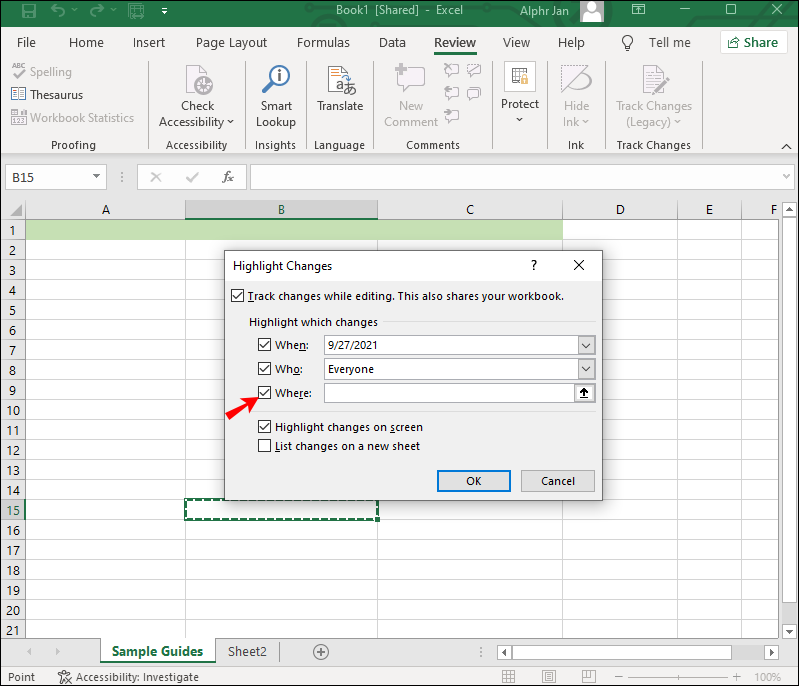Expand the When date dropdown
799x686 pixels.
pyautogui.click(x=586, y=345)
